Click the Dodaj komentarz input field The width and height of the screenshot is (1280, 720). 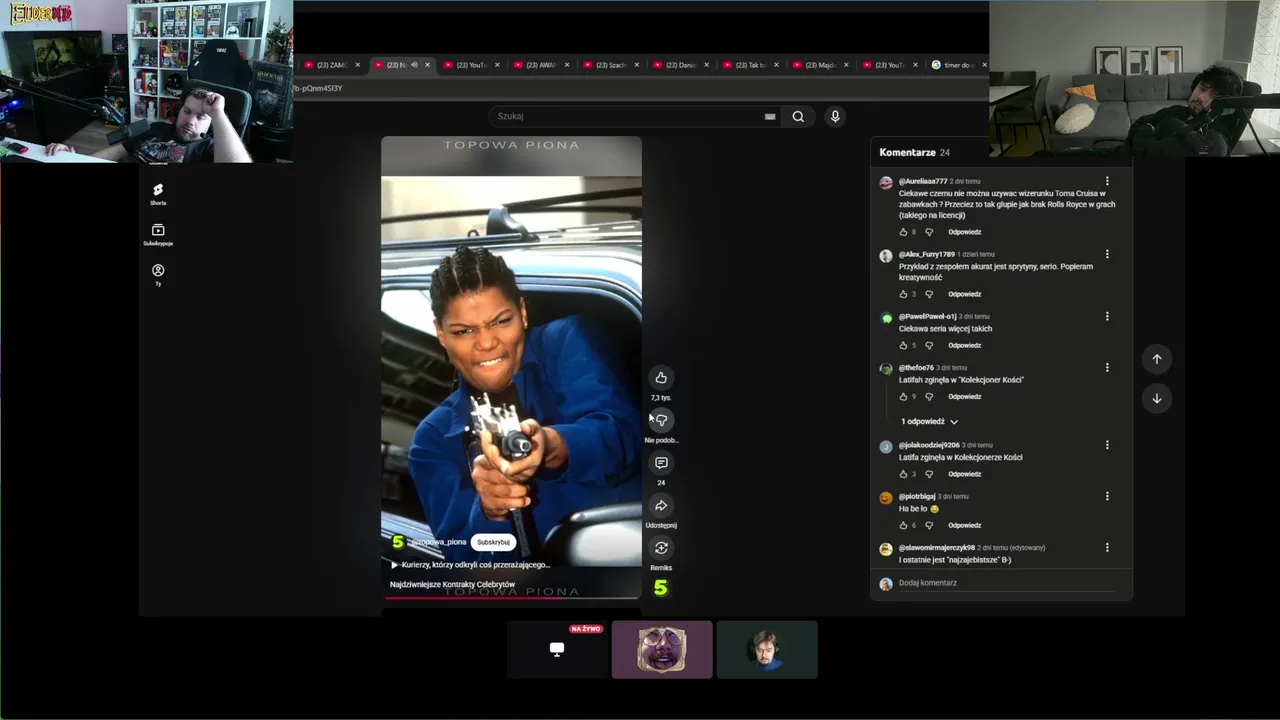(x=1005, y=583)
